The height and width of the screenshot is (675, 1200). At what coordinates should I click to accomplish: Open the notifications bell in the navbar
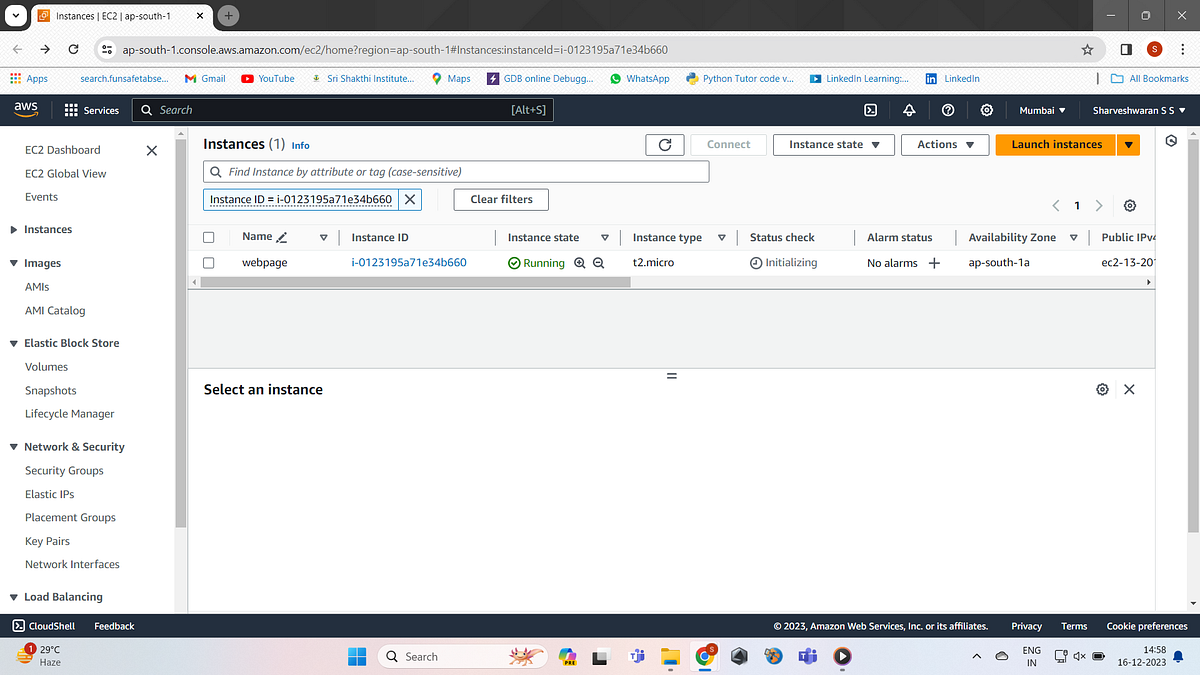[909, 110]
